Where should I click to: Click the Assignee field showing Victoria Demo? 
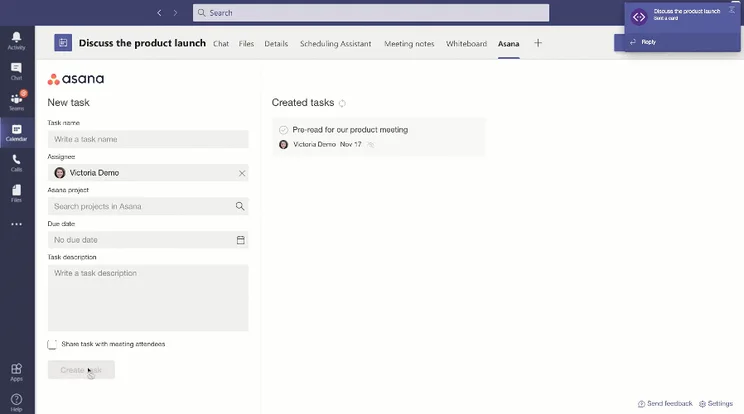148,173
